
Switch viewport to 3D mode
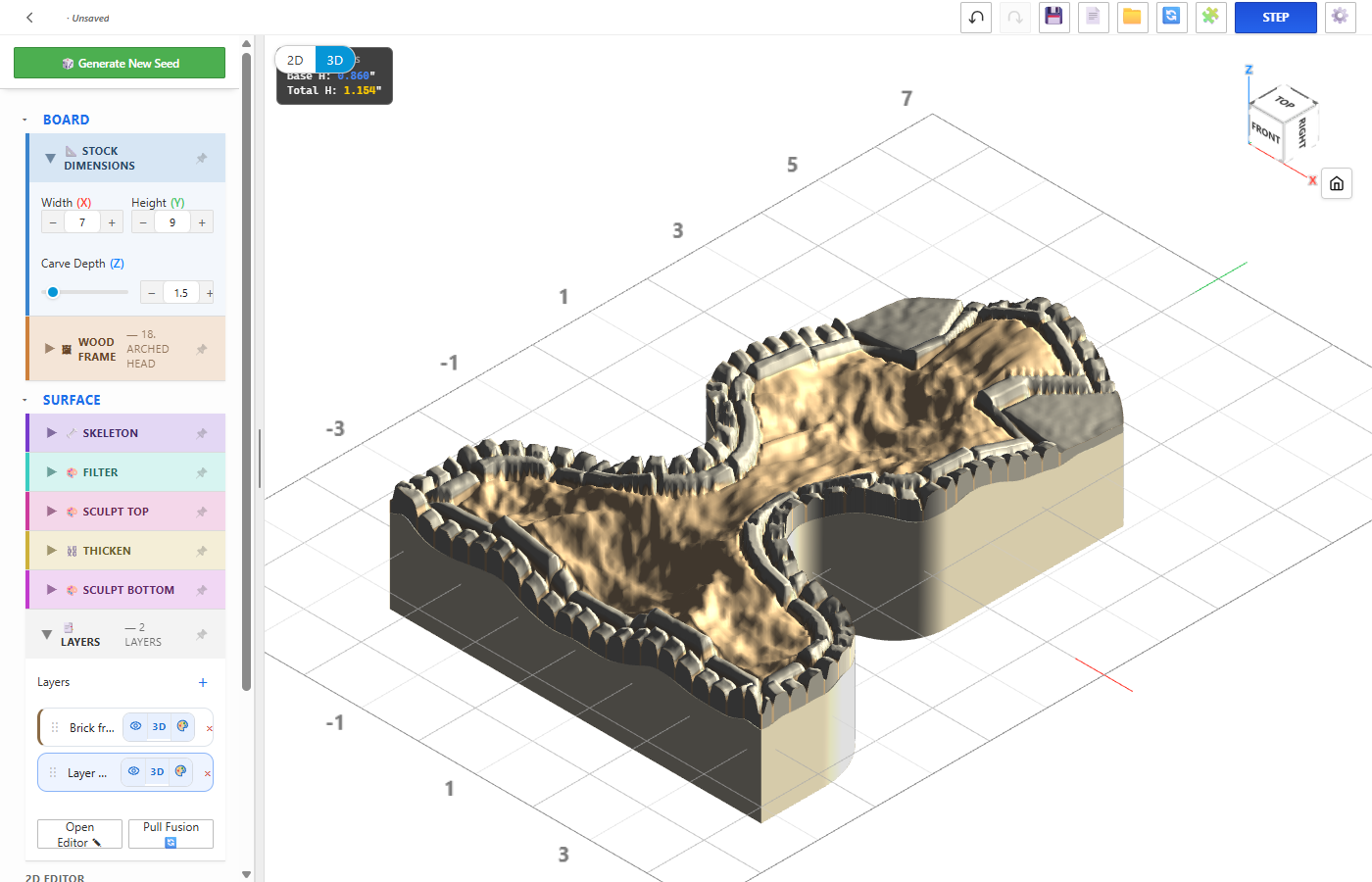pos(335,60)
